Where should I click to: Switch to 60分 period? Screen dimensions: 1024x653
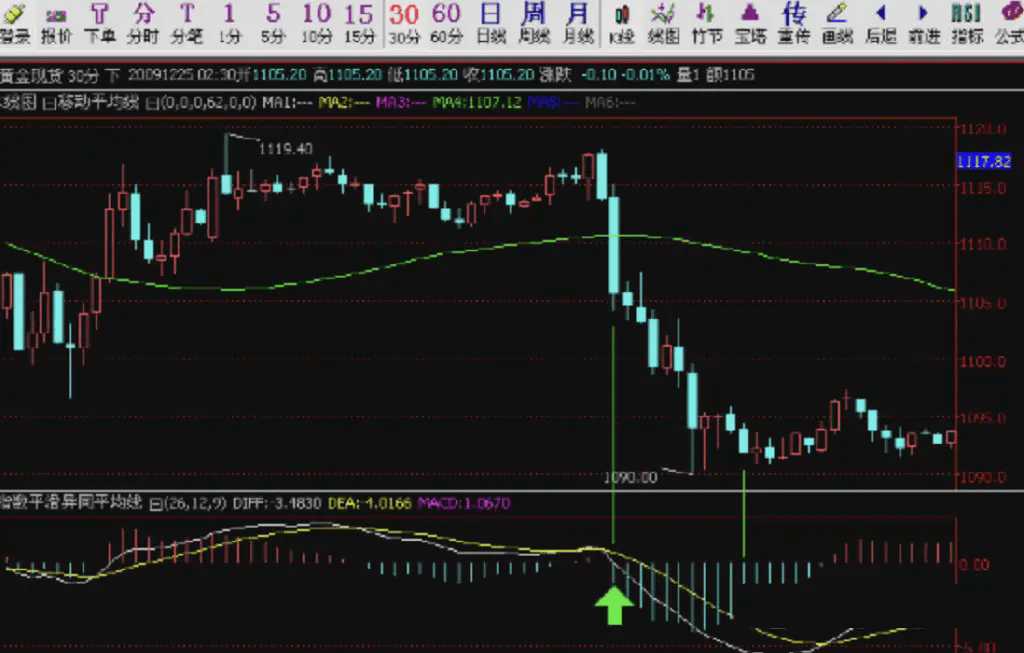tap(447, 23)
